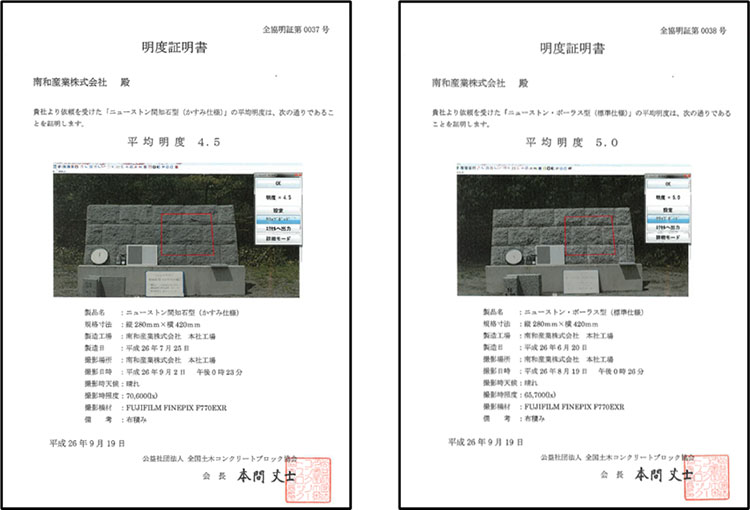
Task: Click the output (へ出力) button in right dialog
Action: [x=668, y=228]
